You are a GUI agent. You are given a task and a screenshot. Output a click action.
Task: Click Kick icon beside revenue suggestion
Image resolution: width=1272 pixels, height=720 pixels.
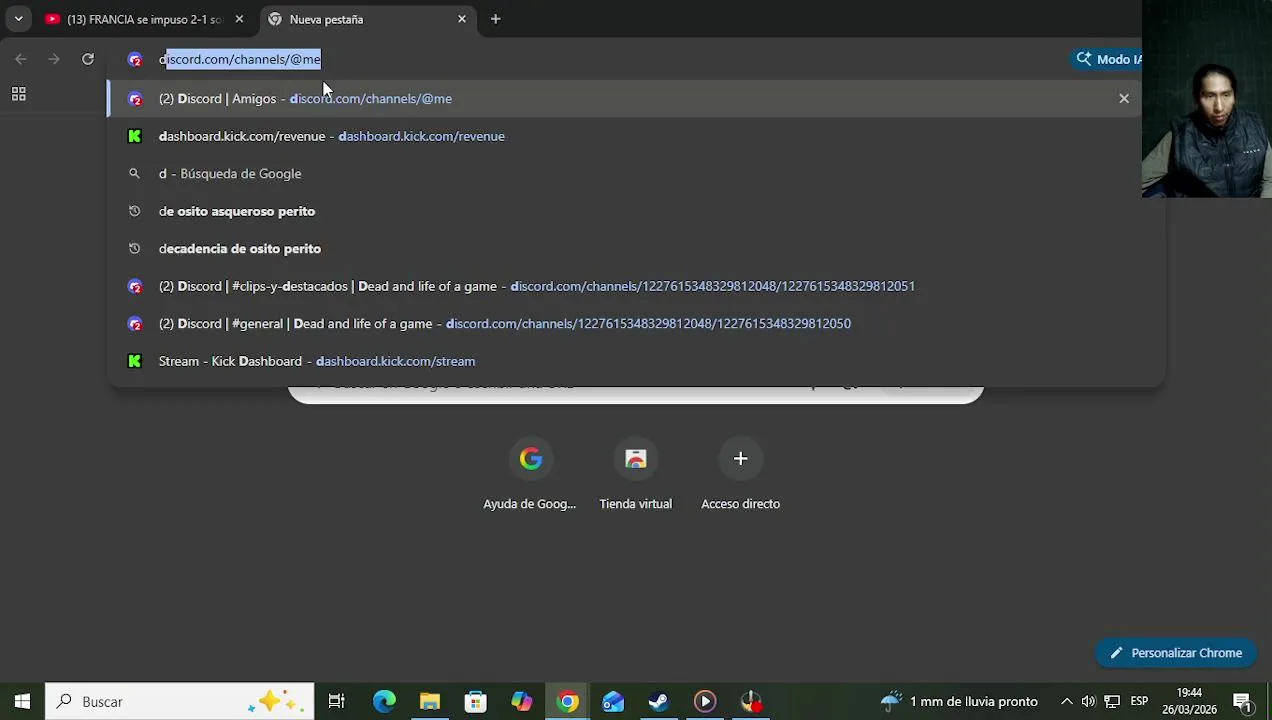135,136
